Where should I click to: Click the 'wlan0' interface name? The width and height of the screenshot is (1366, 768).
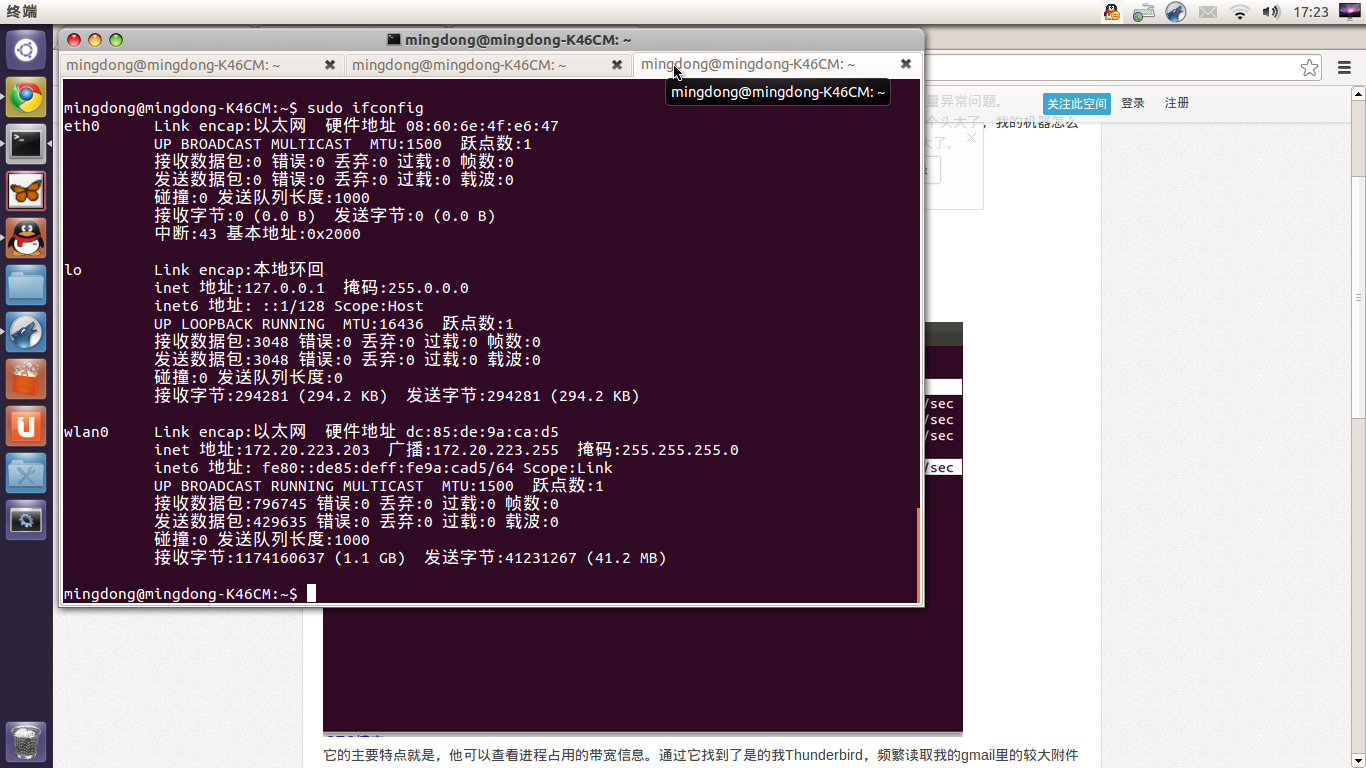click(x=85, y=432)
